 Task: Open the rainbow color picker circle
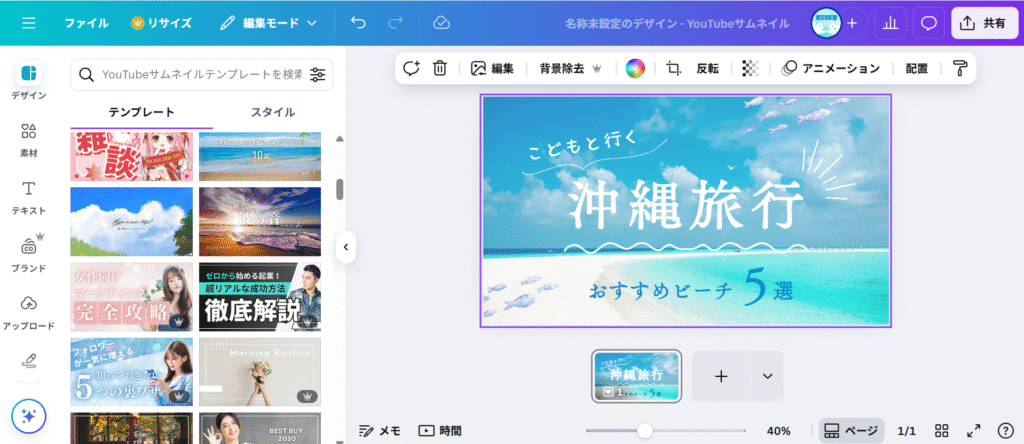[x=635, y=69]
